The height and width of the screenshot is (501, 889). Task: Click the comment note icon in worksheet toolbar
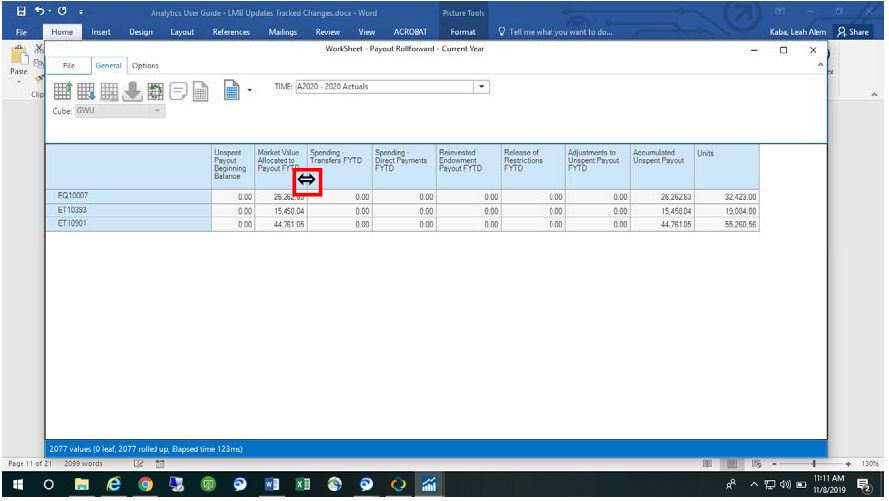coord(178,91)
